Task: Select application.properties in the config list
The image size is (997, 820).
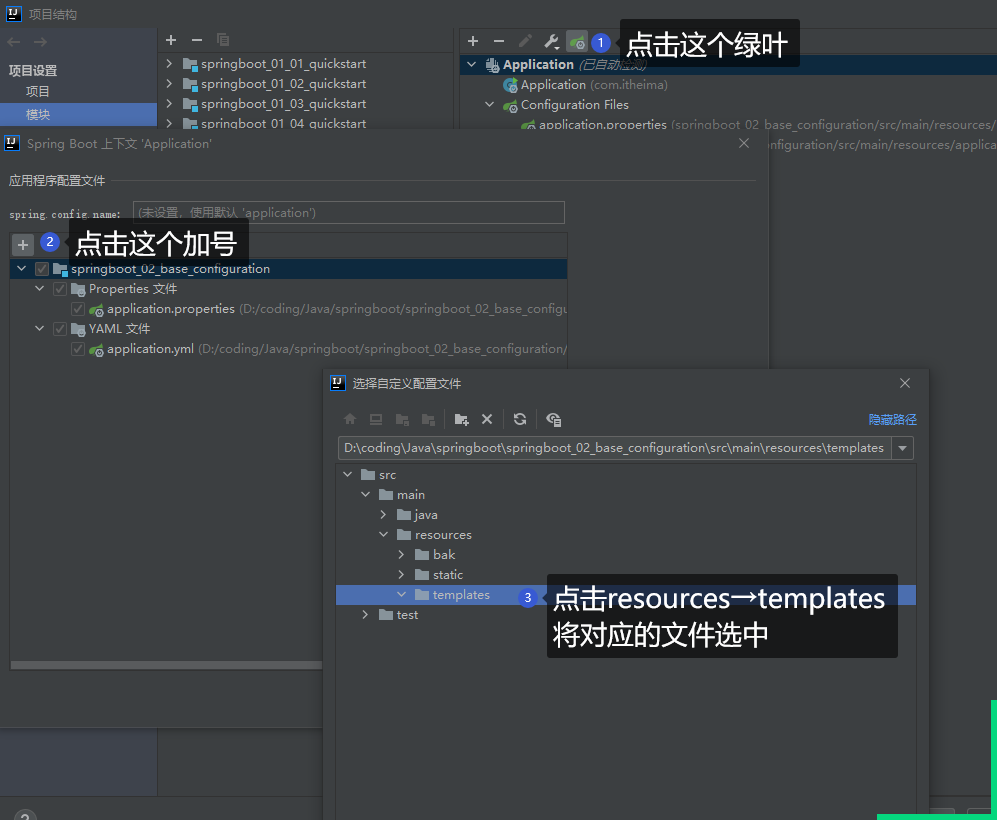Action: point(170,309)
